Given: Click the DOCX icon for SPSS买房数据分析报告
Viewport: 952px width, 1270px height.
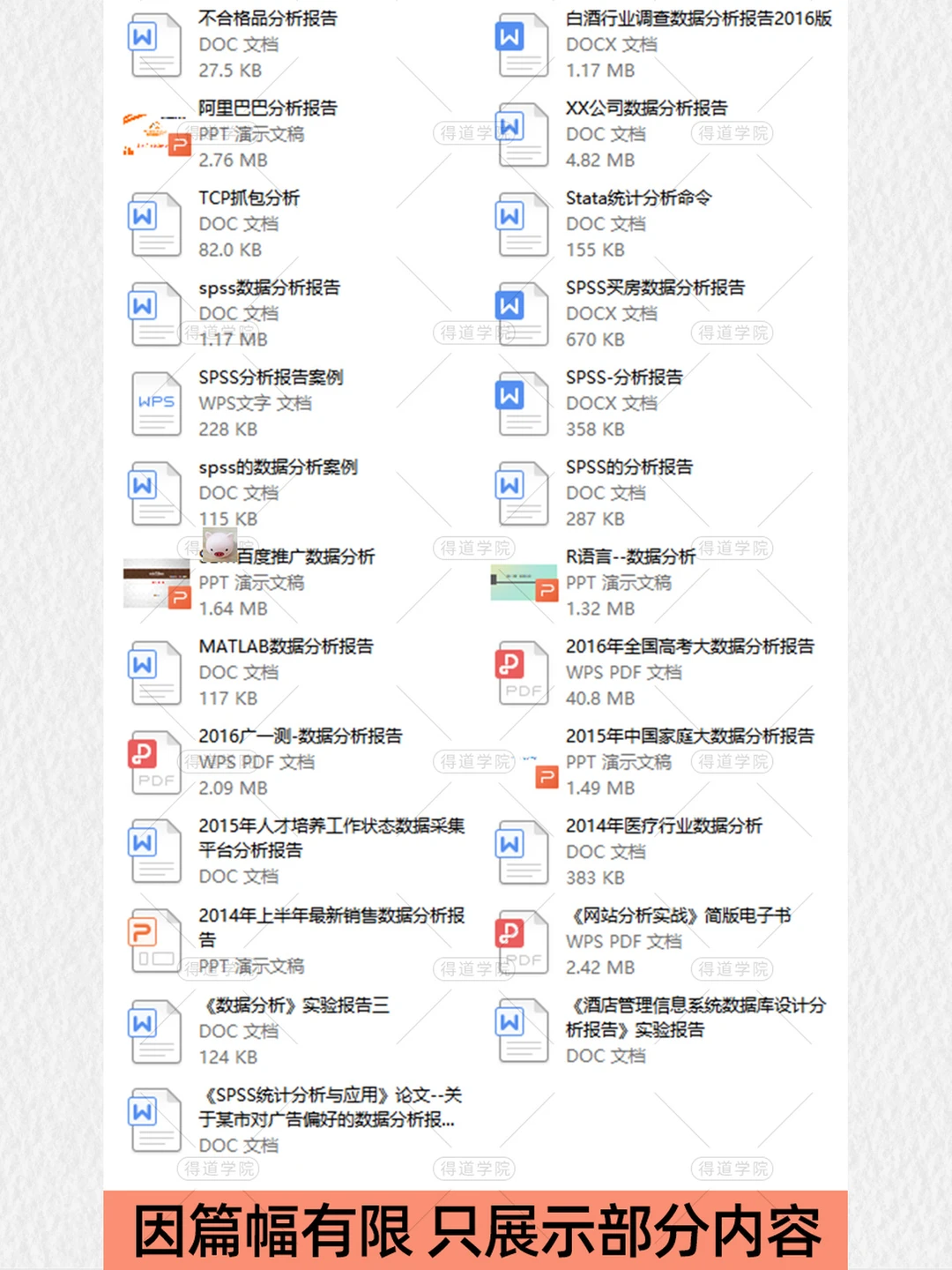Looking at the screenshot, I should [x=521, y=313].
